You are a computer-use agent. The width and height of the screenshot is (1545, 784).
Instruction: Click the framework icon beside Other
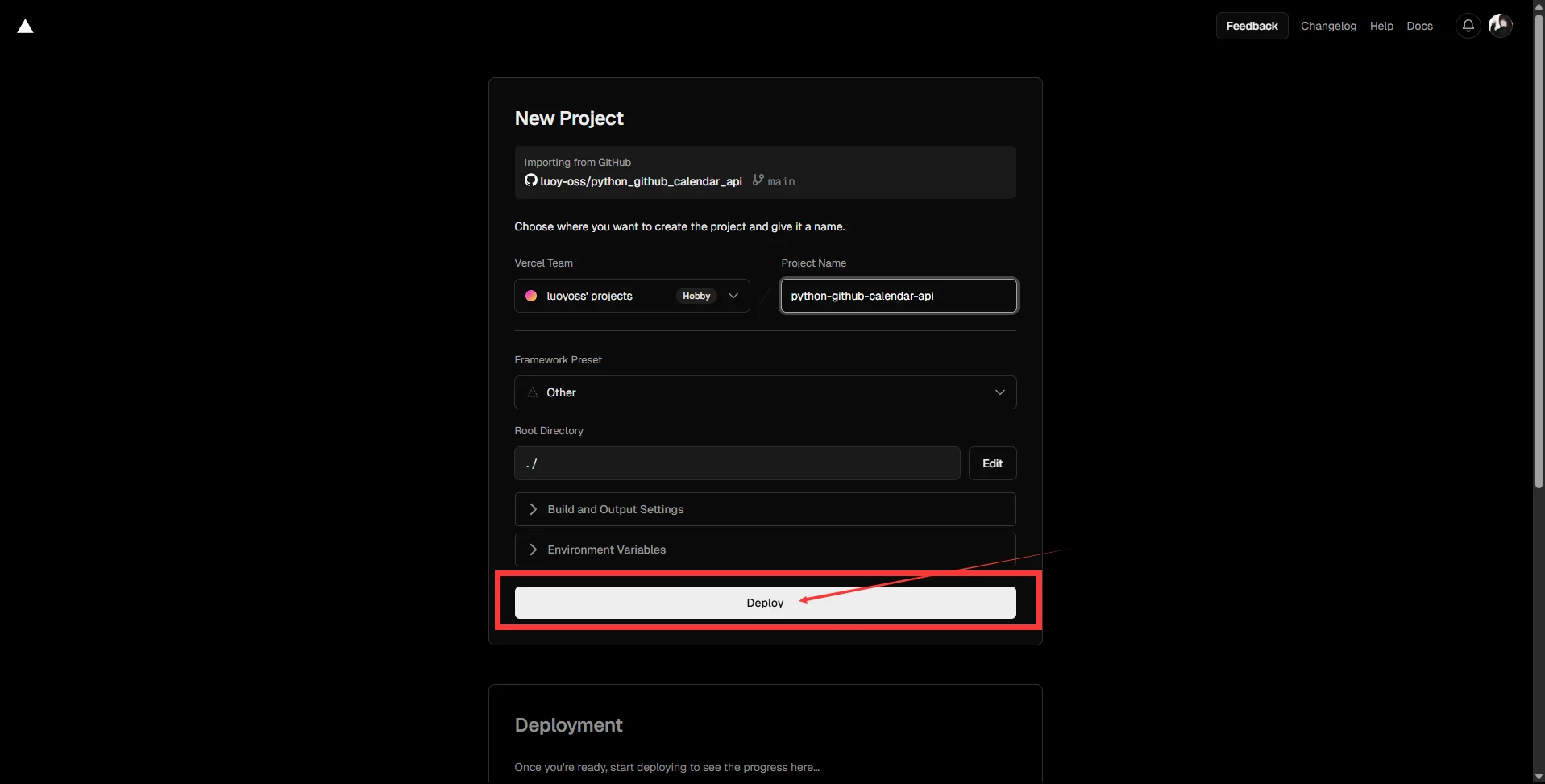pyautogui.click(x=532, y=392)
